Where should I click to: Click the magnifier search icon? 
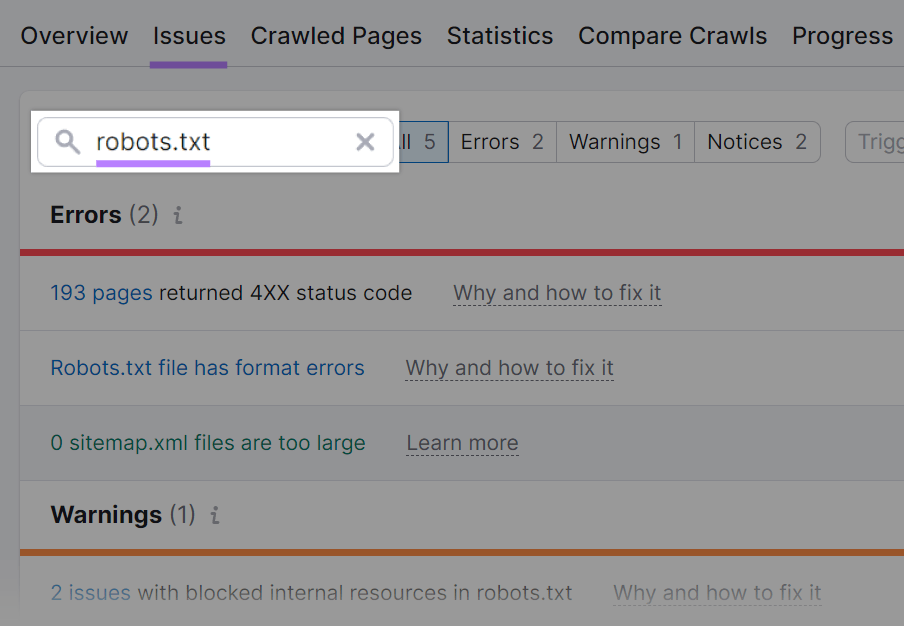67,142
